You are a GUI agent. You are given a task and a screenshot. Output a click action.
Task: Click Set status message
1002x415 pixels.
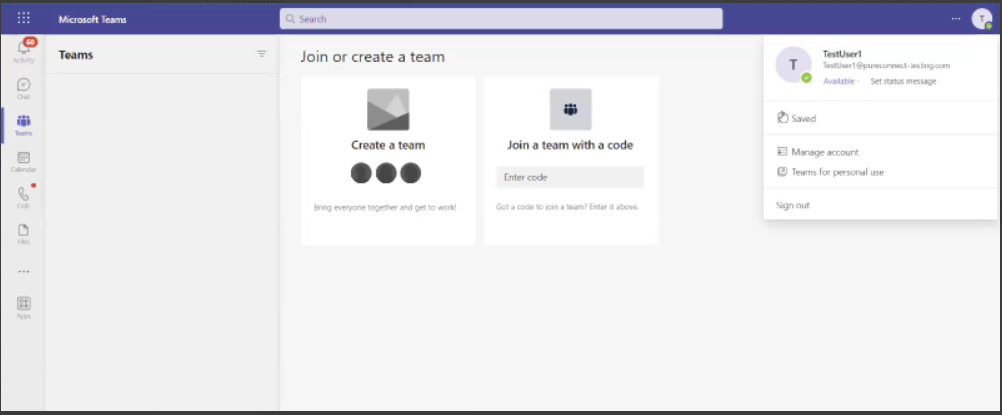(x=903, y=81)
